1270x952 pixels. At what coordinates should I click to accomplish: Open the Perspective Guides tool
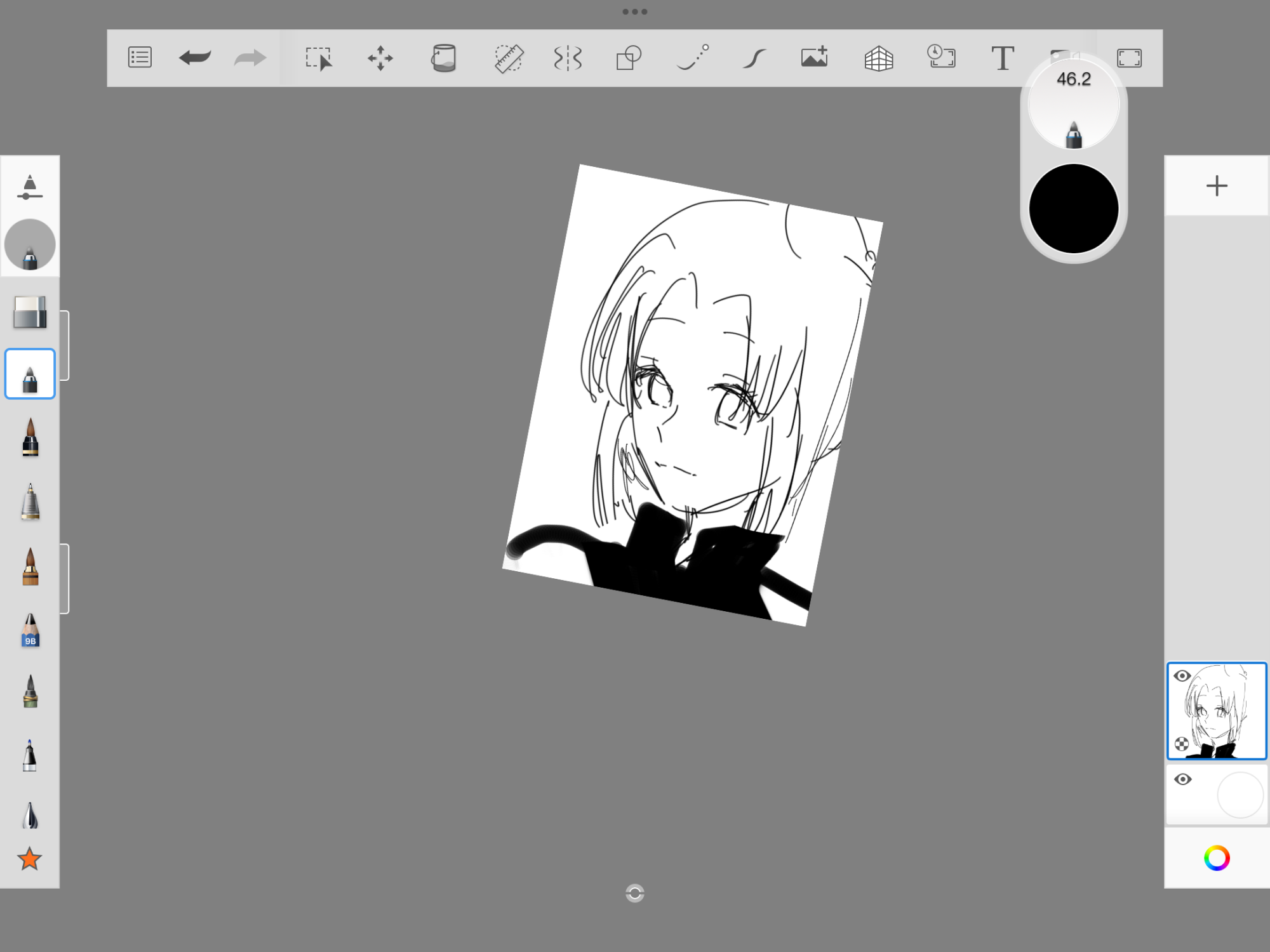pyautogui.click(x=879, y=58)
